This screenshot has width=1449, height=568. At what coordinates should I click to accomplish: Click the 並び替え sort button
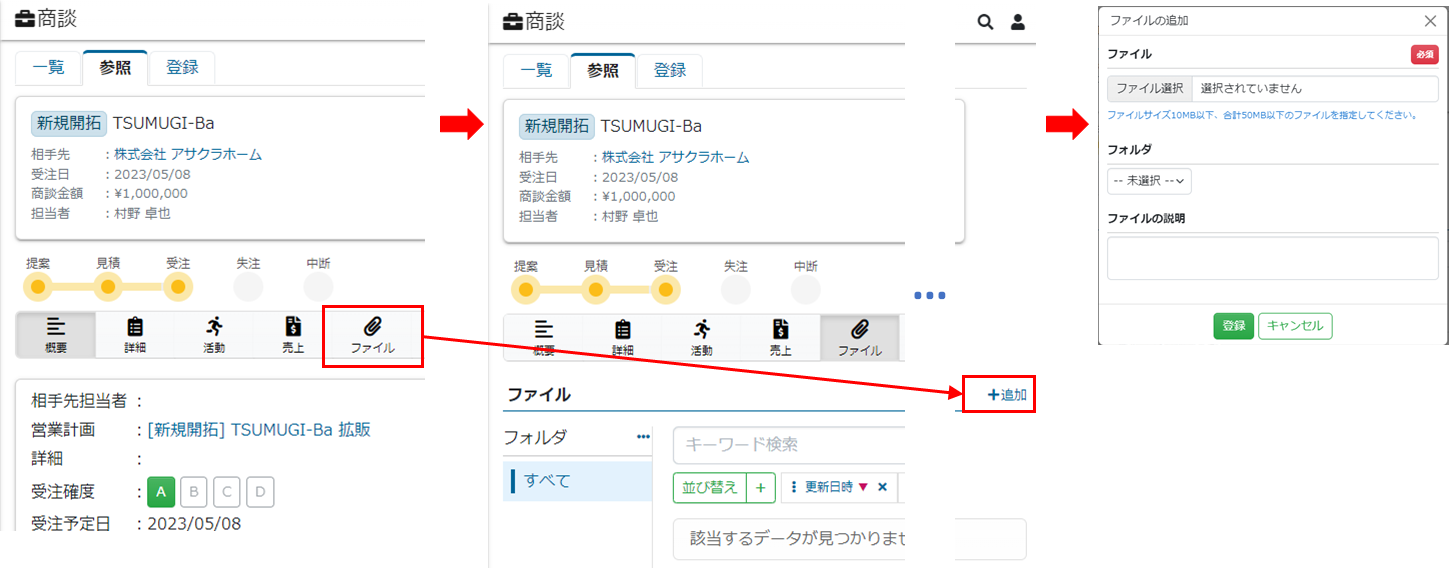[x=710, y=487]
